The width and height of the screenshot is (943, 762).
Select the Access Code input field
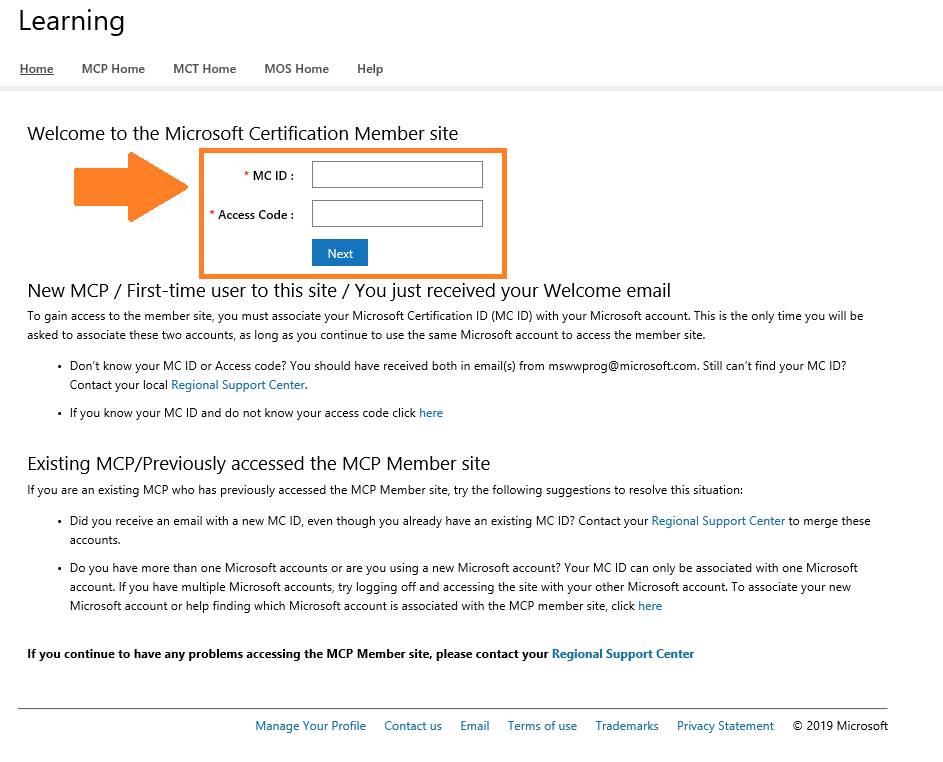[x=397, y=214]
